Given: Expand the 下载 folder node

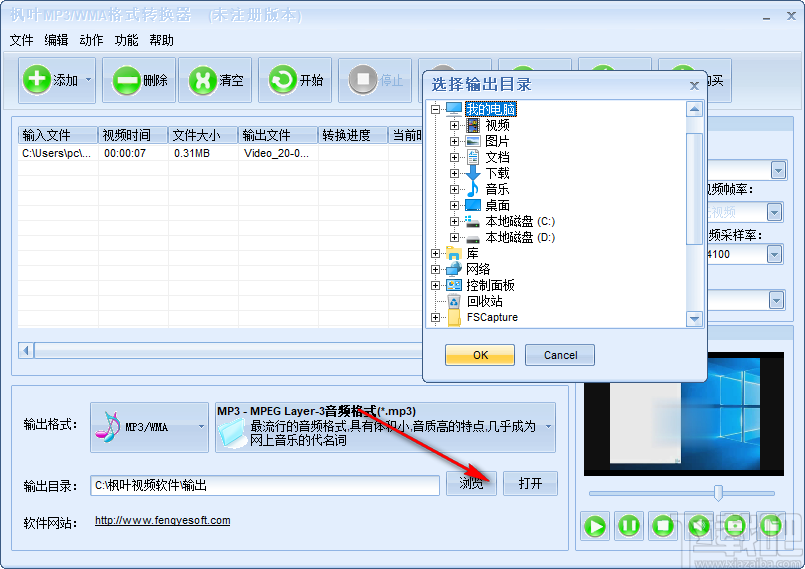Looking at the screenshot, I should [x=454, y=173].
